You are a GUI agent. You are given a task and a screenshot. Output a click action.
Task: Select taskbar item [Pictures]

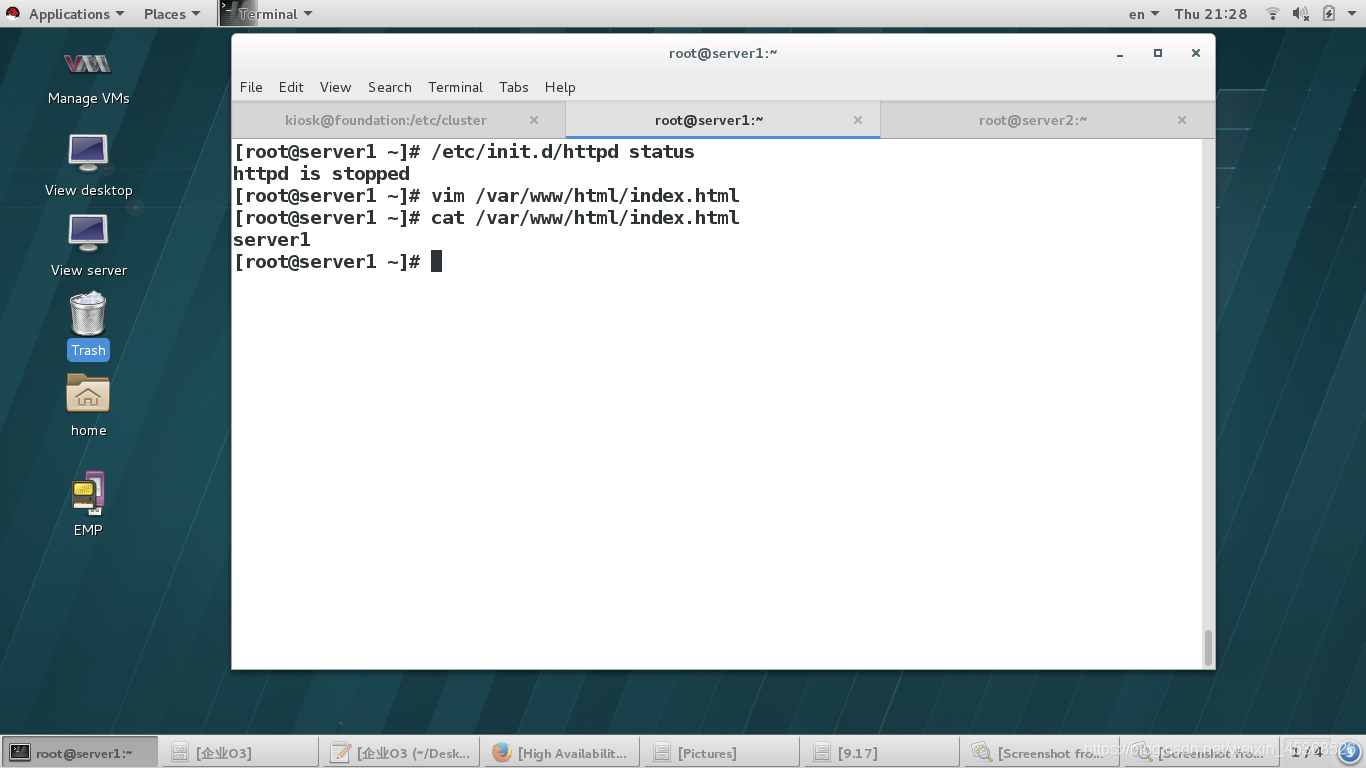click(x=722, y=753)
